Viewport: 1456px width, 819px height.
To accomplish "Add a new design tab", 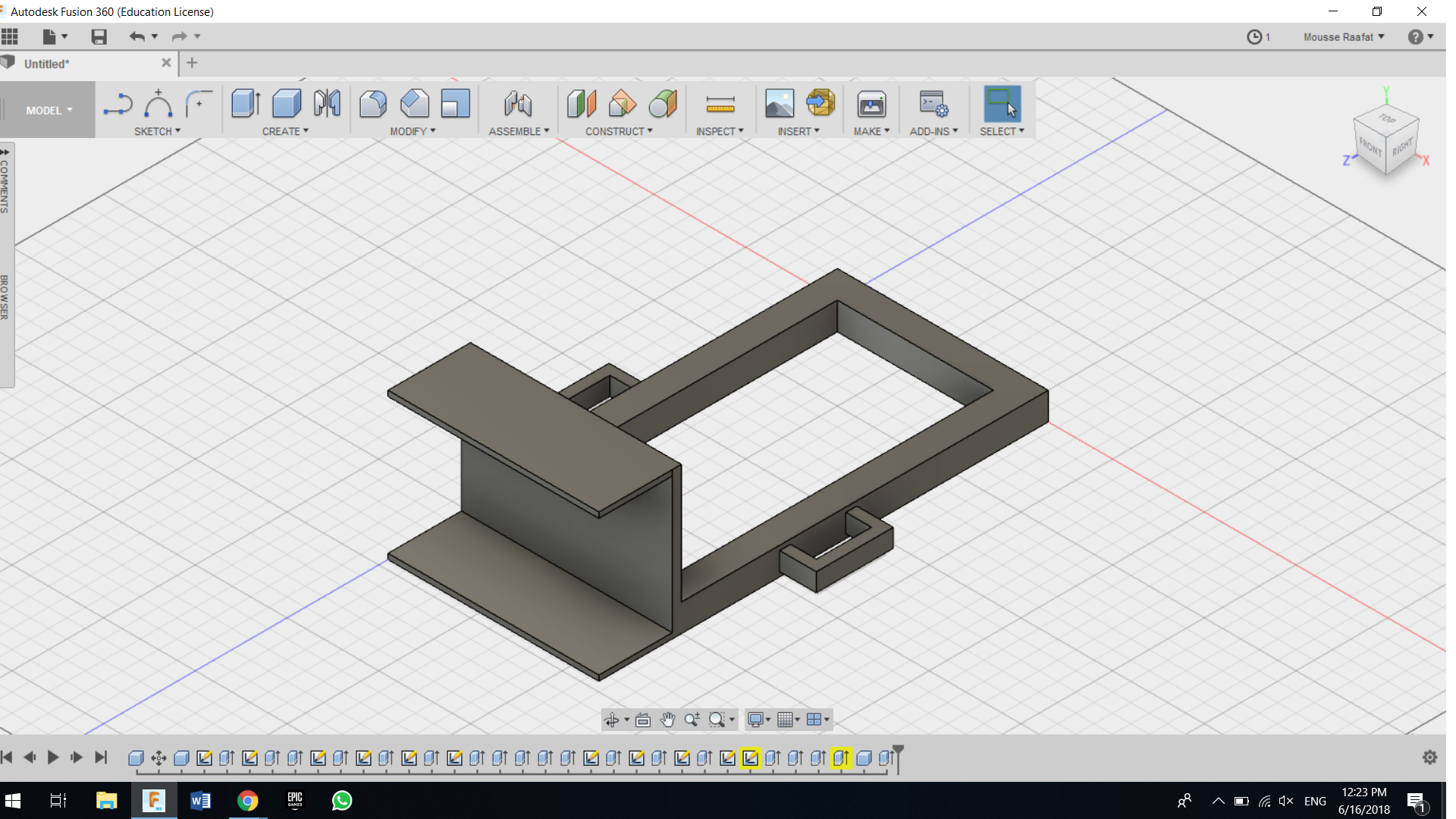I will click(x=192, y=63).
